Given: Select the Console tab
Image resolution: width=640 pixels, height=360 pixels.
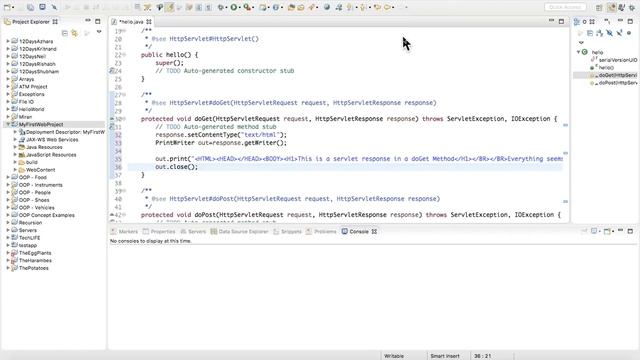Looking at the screenshot, I should (x=359, y=231).
